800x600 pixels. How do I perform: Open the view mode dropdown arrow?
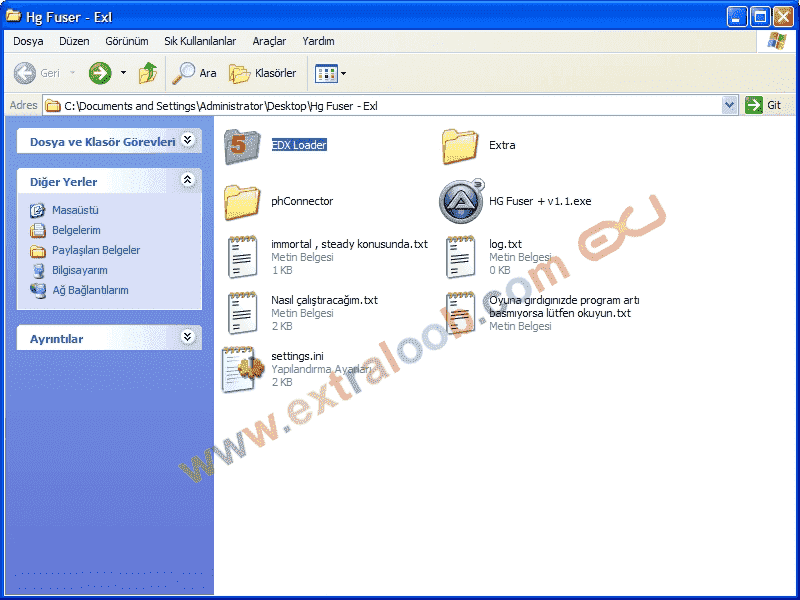click(x=343, y=73)
